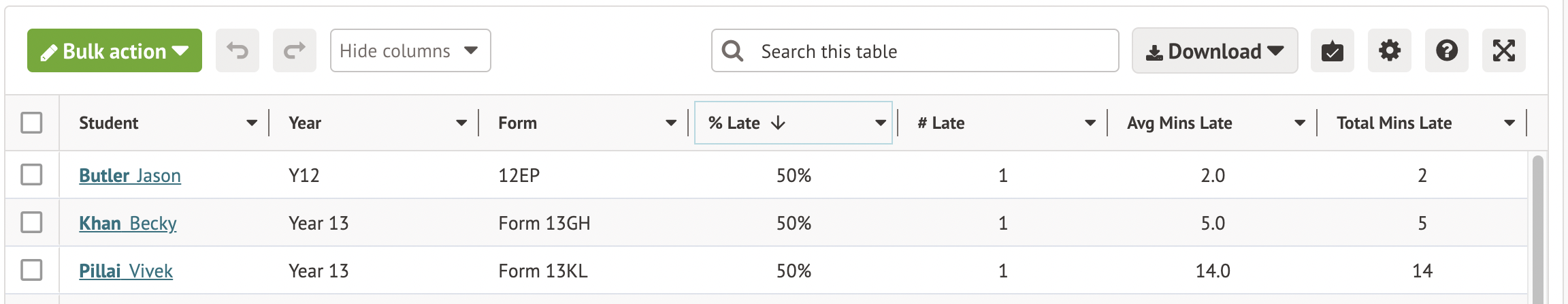Open the Pillai Vivek student link
The height and width of the screenshot is (304, 1568).
tap(126, 271)
